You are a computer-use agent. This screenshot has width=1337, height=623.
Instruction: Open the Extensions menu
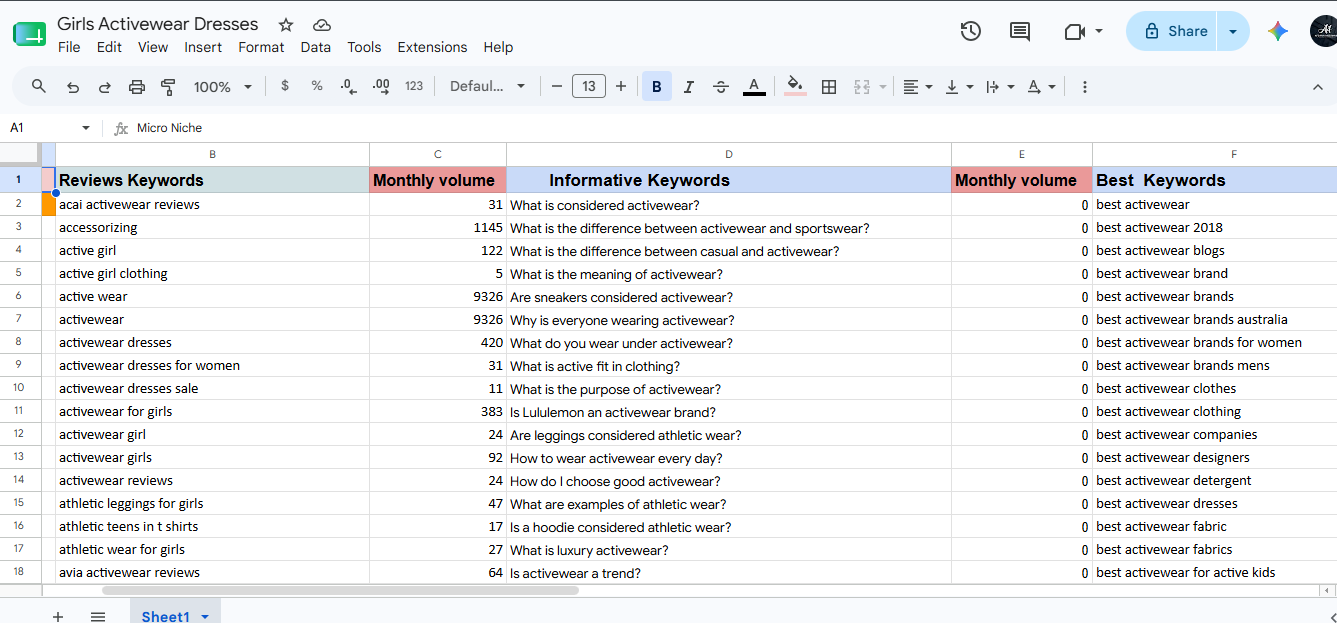tap(432, 47)
